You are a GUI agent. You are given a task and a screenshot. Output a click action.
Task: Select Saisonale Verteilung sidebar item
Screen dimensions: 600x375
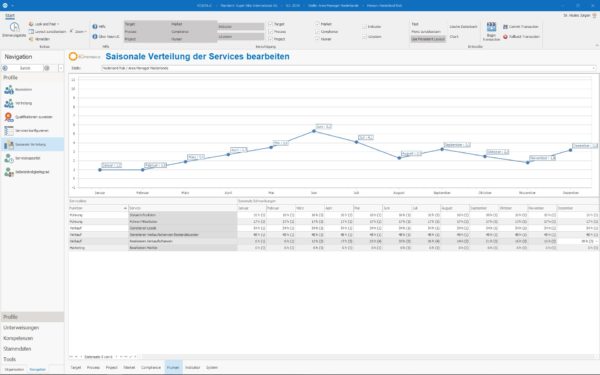pyautogui.click(x=32, y=144)
